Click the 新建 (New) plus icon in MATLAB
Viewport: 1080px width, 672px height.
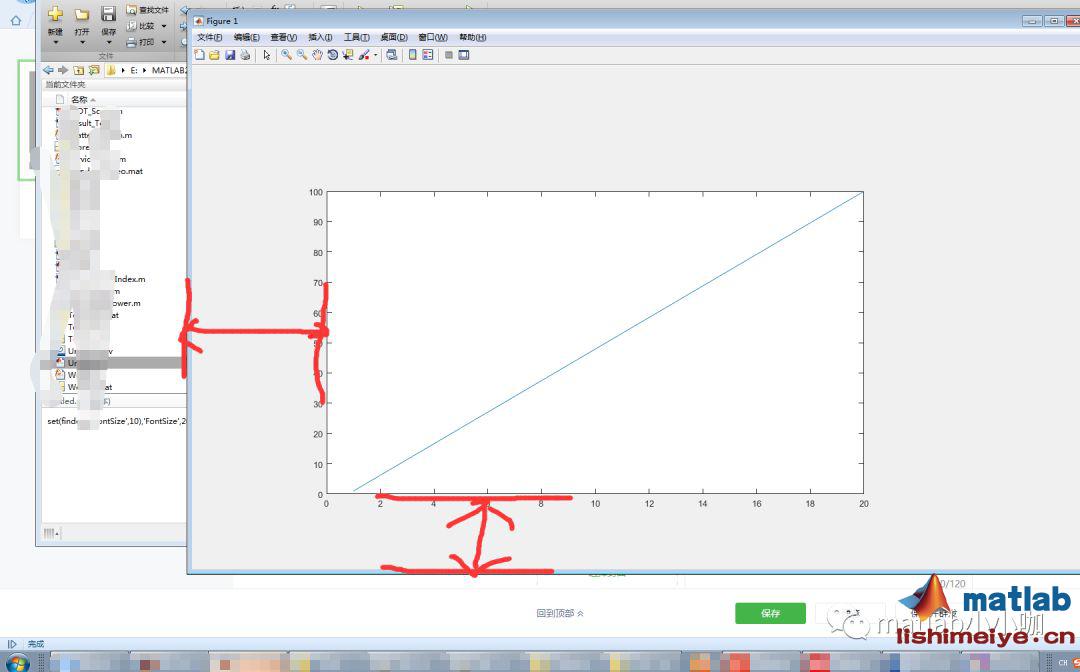55,14
